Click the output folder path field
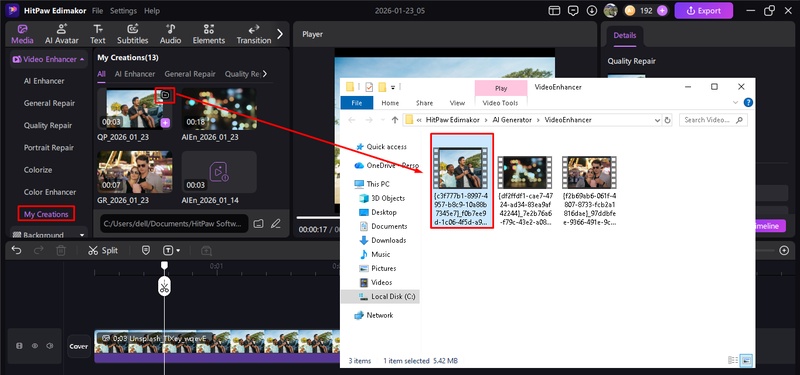Screen dimensions: 800x375 click(174, 223)
